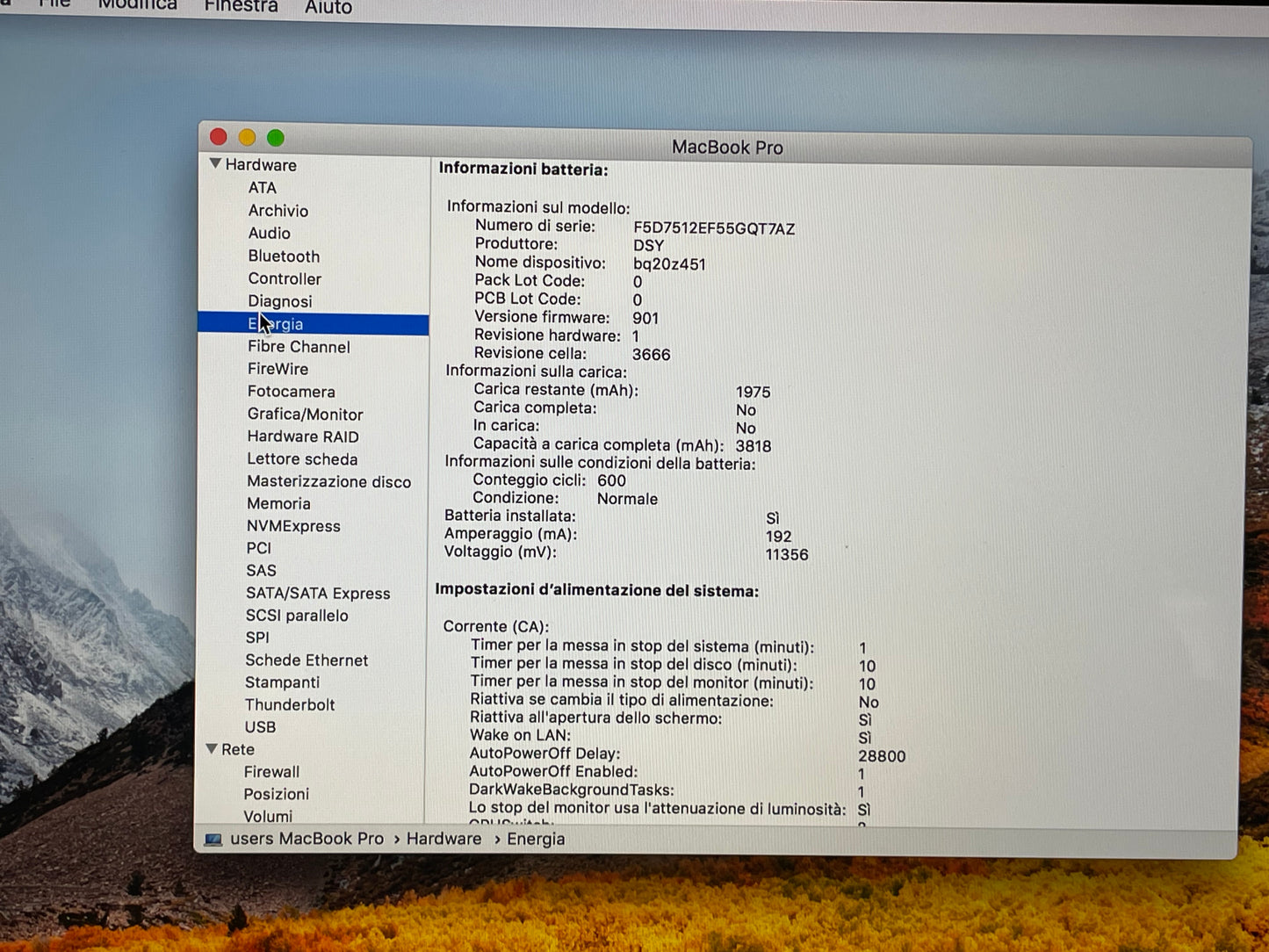
Task: Select Stampanti in the sidebar
Action: coord(283,682)
